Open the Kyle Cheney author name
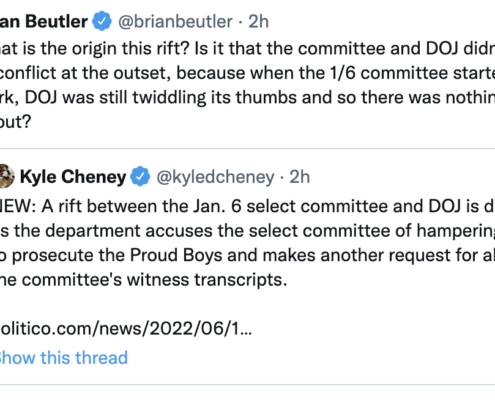The height and width of the screenshot is (400, 495). [73, 176]
